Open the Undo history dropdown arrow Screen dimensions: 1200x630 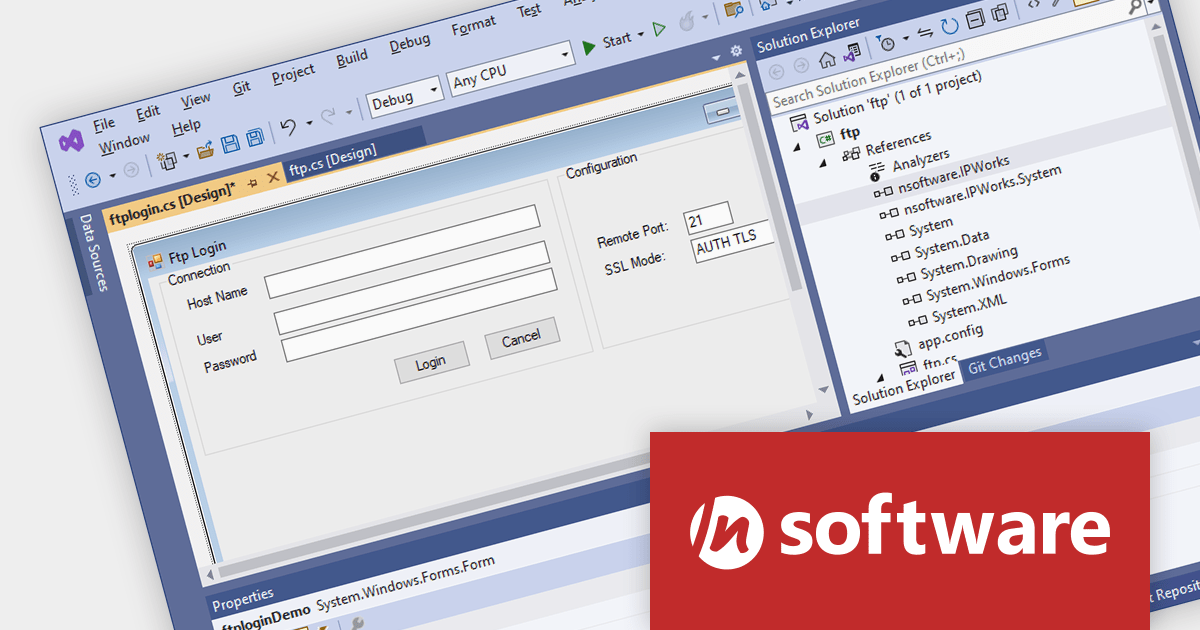pos(309,122)
